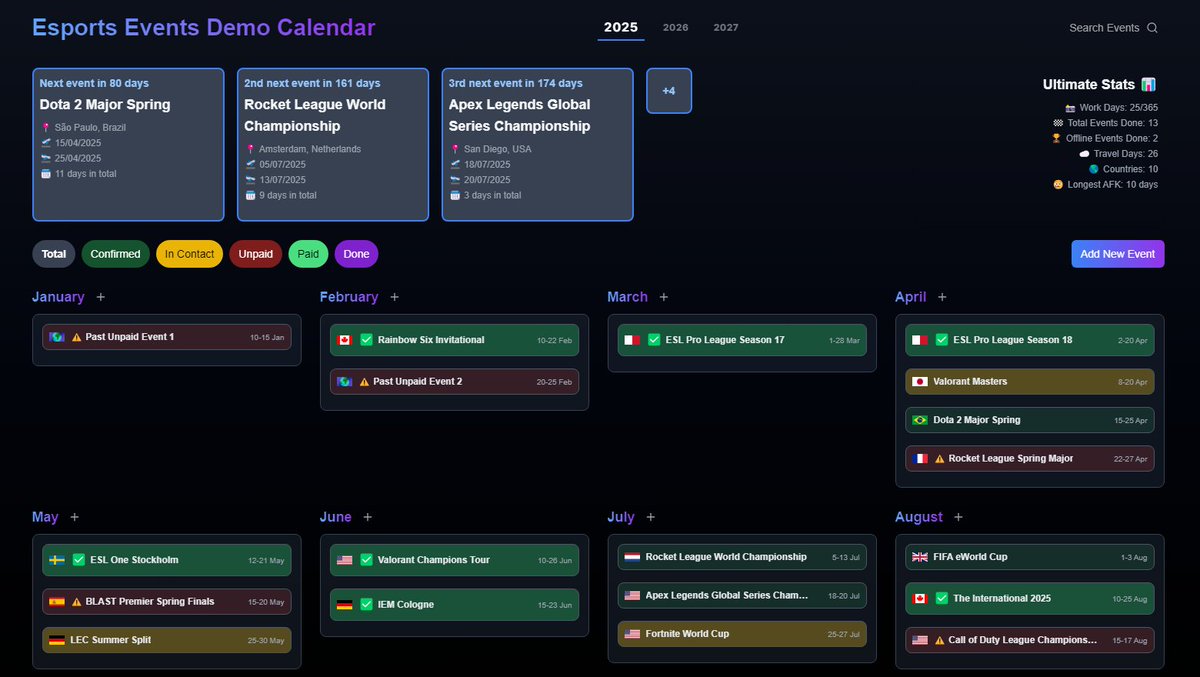Toggle green check on ESL Pro League Season 18
Screen dimensions: 1200x677
click(x=942, y=340)
